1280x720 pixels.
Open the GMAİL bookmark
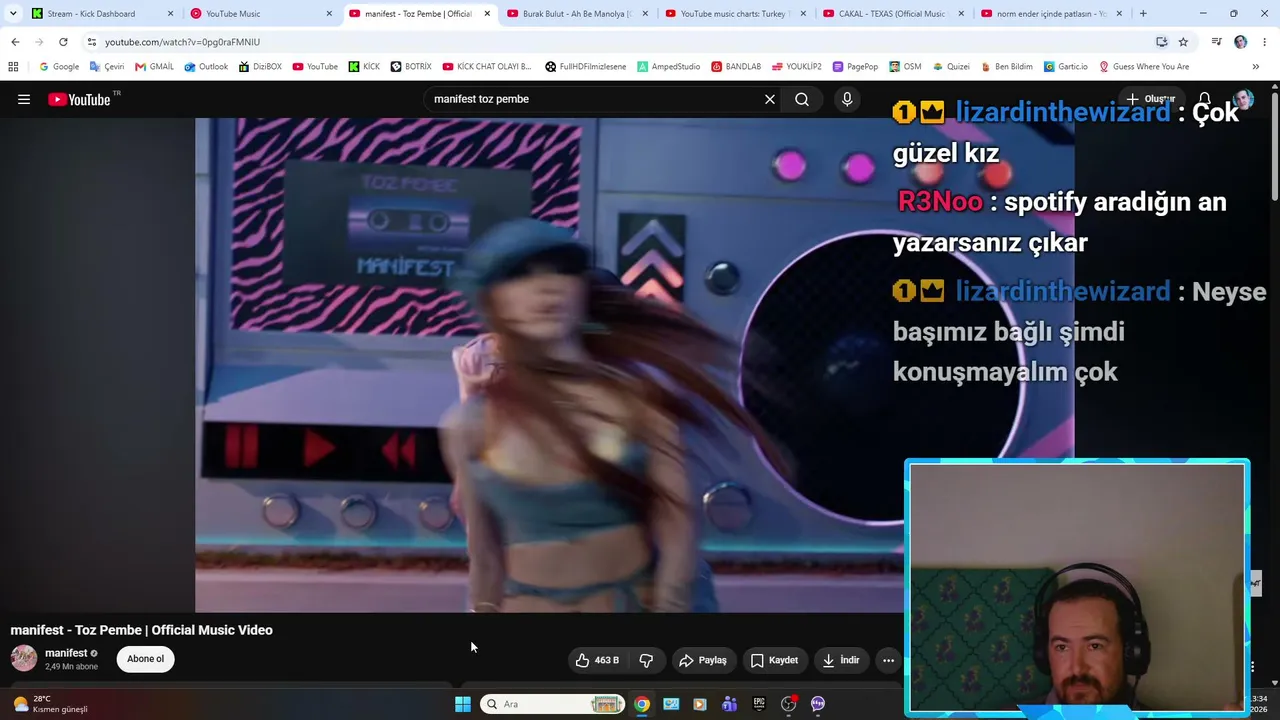pos(155,67)
